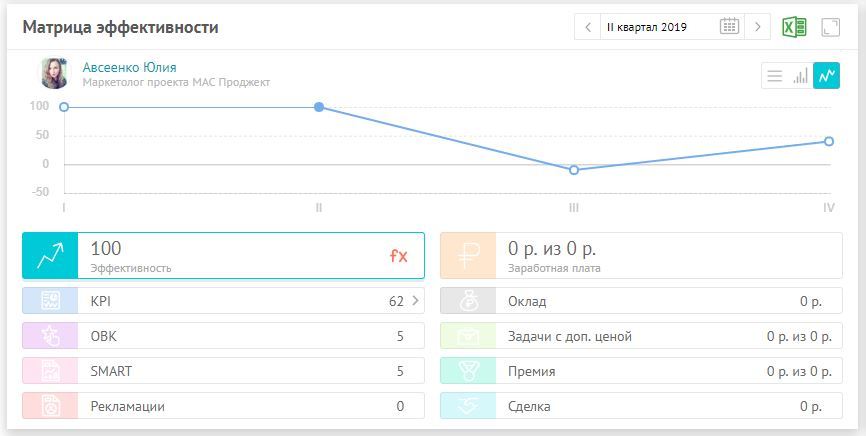The height and width of the screenshot is (436, 866).
Task: Click the KPI row icon
Action: click(x=50, y=301)
